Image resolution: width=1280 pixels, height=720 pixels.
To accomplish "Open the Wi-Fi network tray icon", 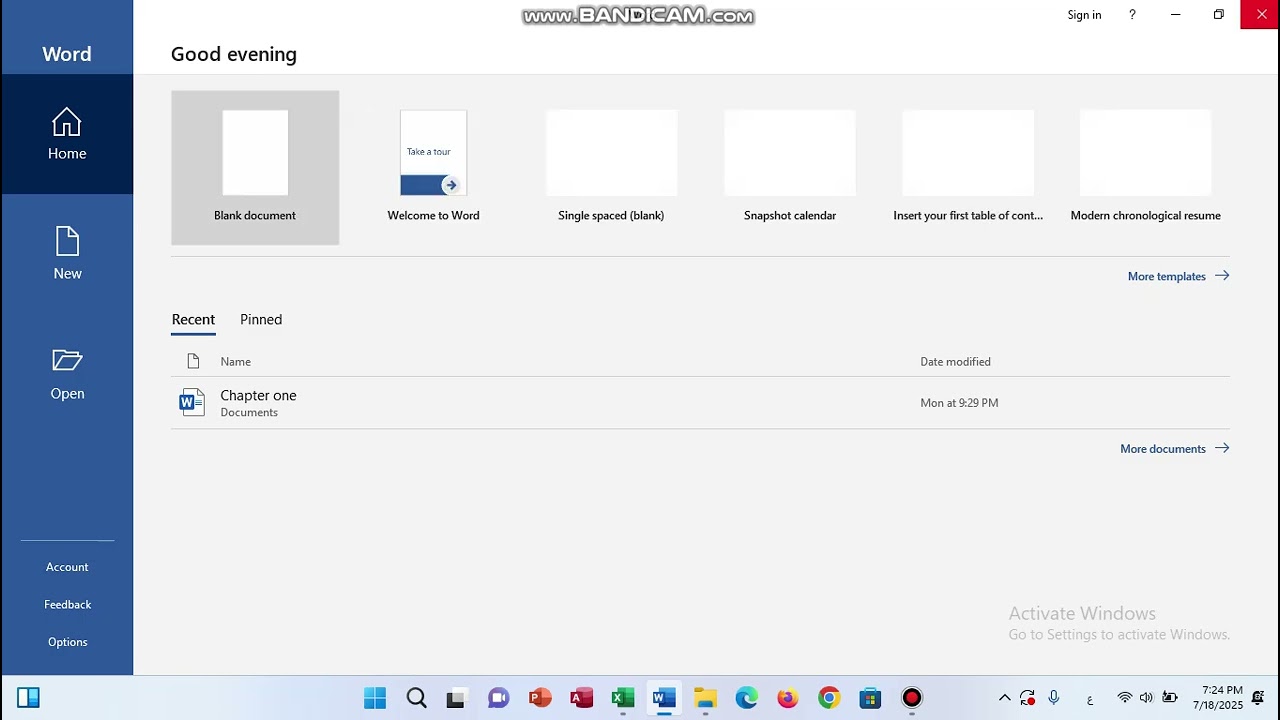I will tap(1125, 698).
